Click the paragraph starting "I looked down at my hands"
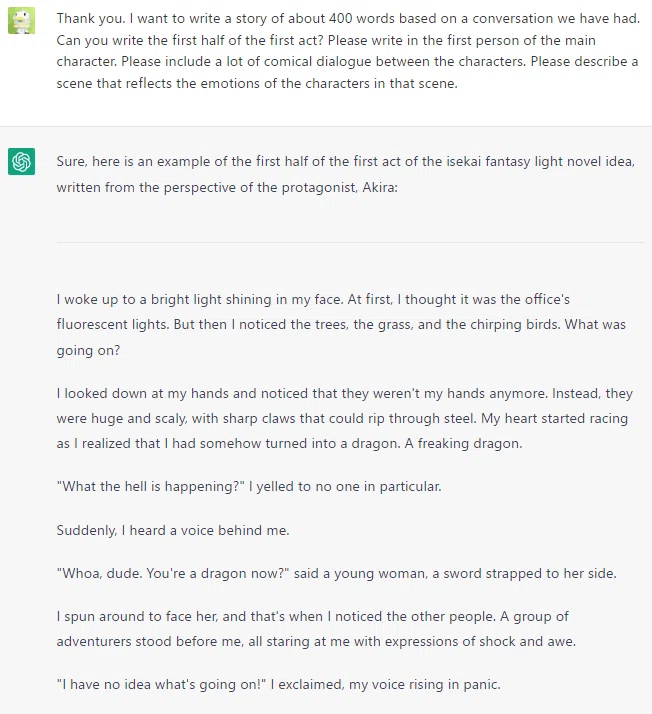The width and height of the screenshot is (652, 714). [x=345, y=418]
